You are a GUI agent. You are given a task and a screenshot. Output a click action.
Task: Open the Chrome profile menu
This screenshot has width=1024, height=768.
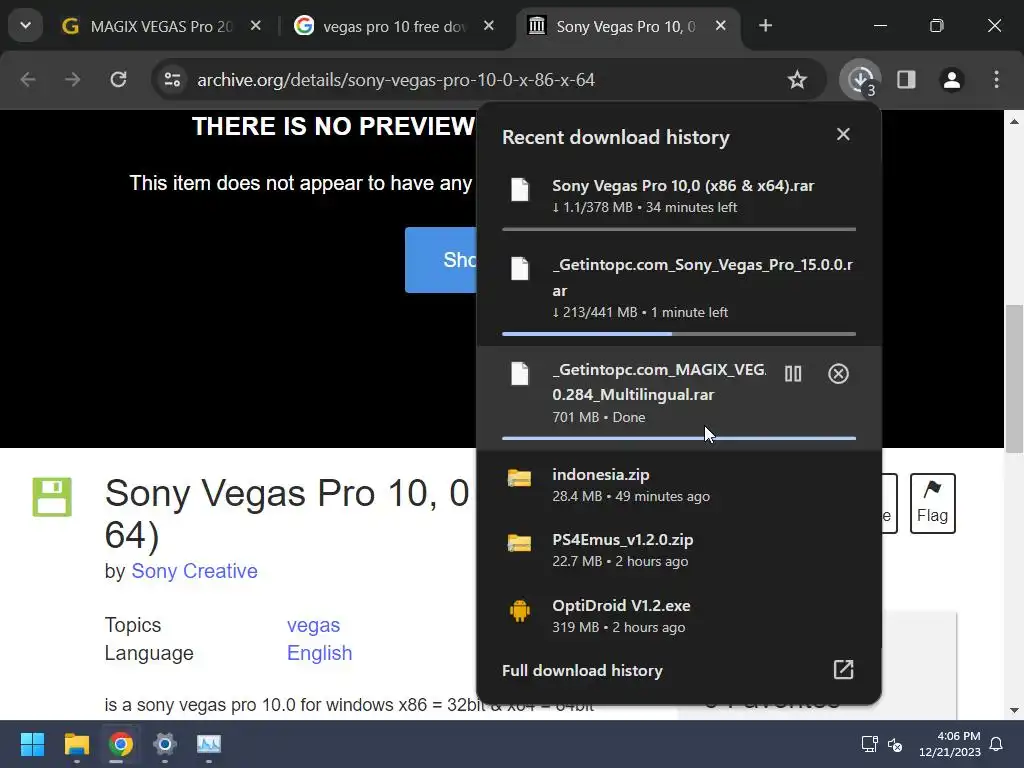tap(952, 80)
